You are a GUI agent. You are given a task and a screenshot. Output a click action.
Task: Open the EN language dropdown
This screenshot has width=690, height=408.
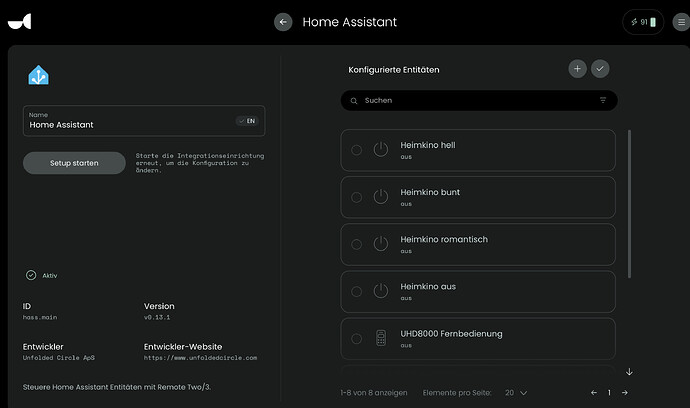(x=247, y=121)
